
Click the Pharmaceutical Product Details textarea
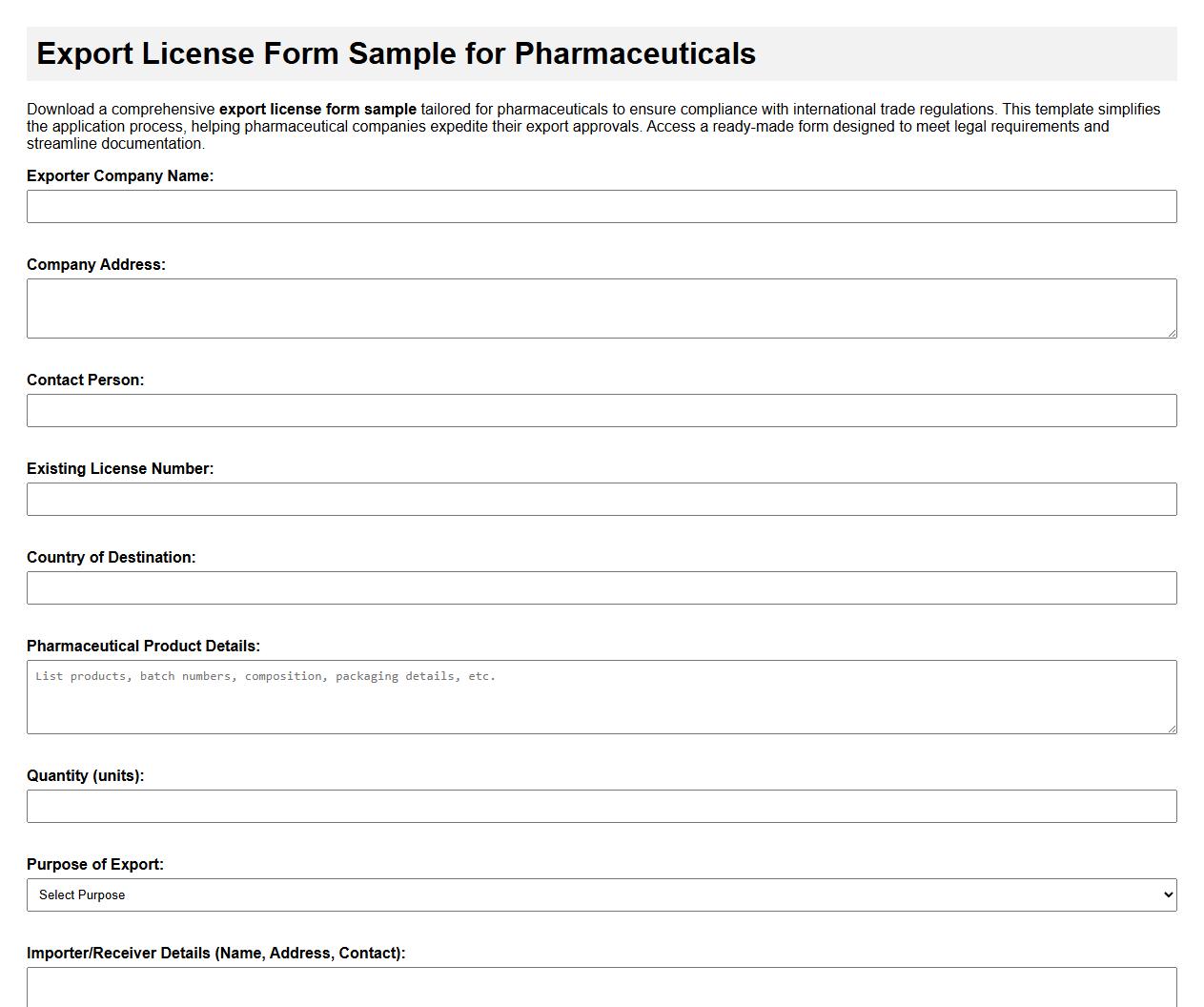(x=601, y=696)
